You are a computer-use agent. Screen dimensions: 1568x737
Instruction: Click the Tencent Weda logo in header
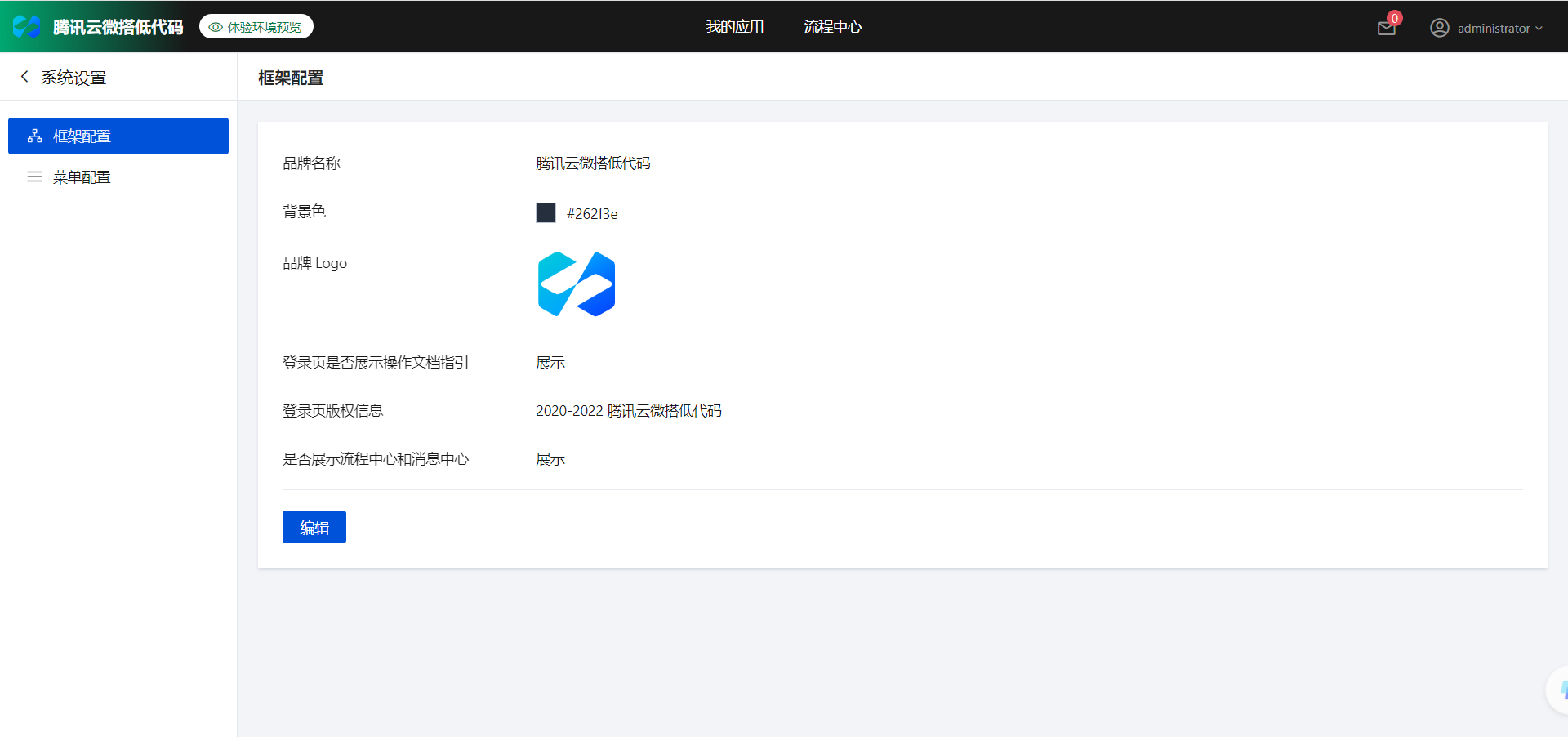27,27
